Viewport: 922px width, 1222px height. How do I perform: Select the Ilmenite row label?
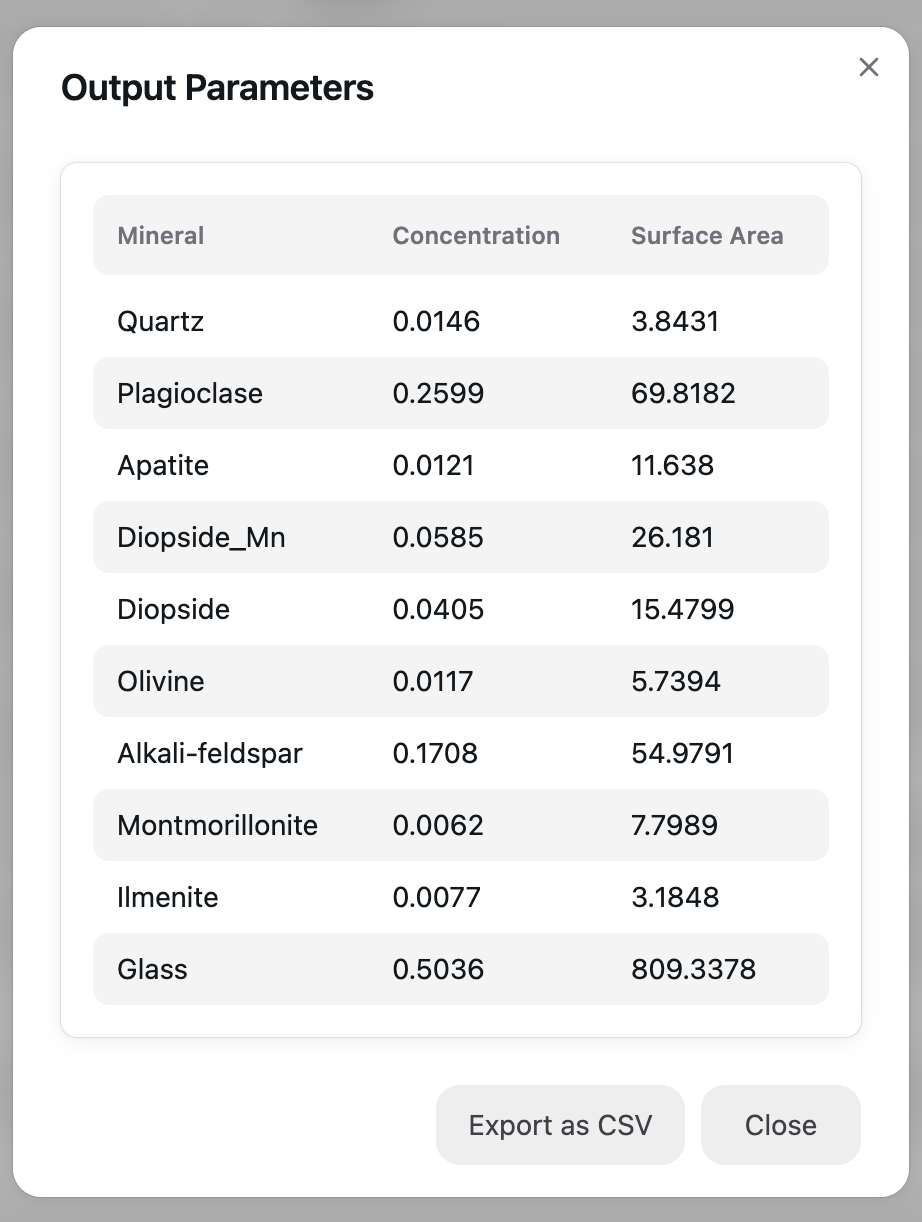click(x=168, y=897)
